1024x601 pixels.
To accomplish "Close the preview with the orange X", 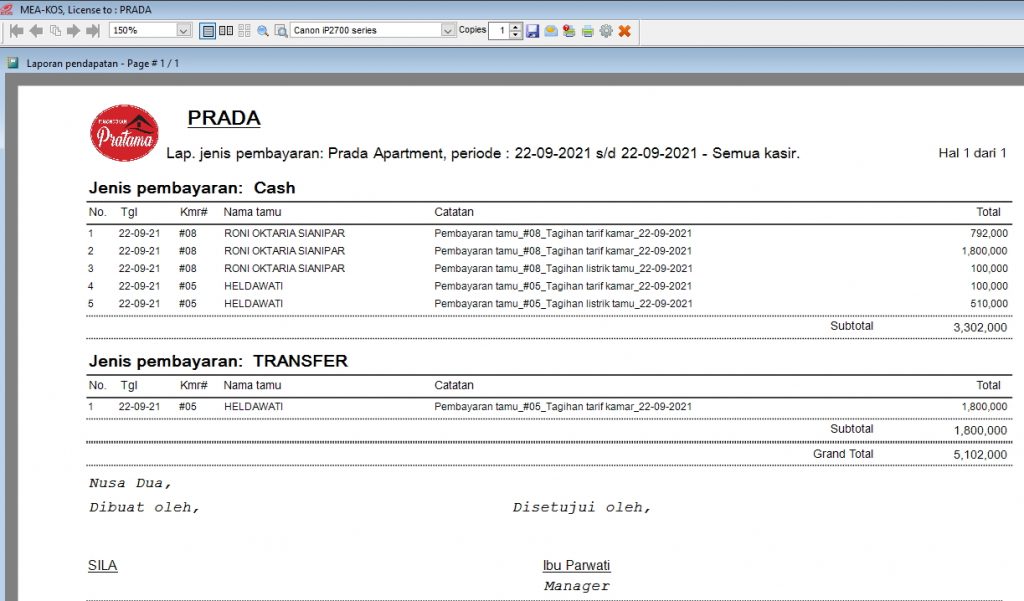I will 624,31.
